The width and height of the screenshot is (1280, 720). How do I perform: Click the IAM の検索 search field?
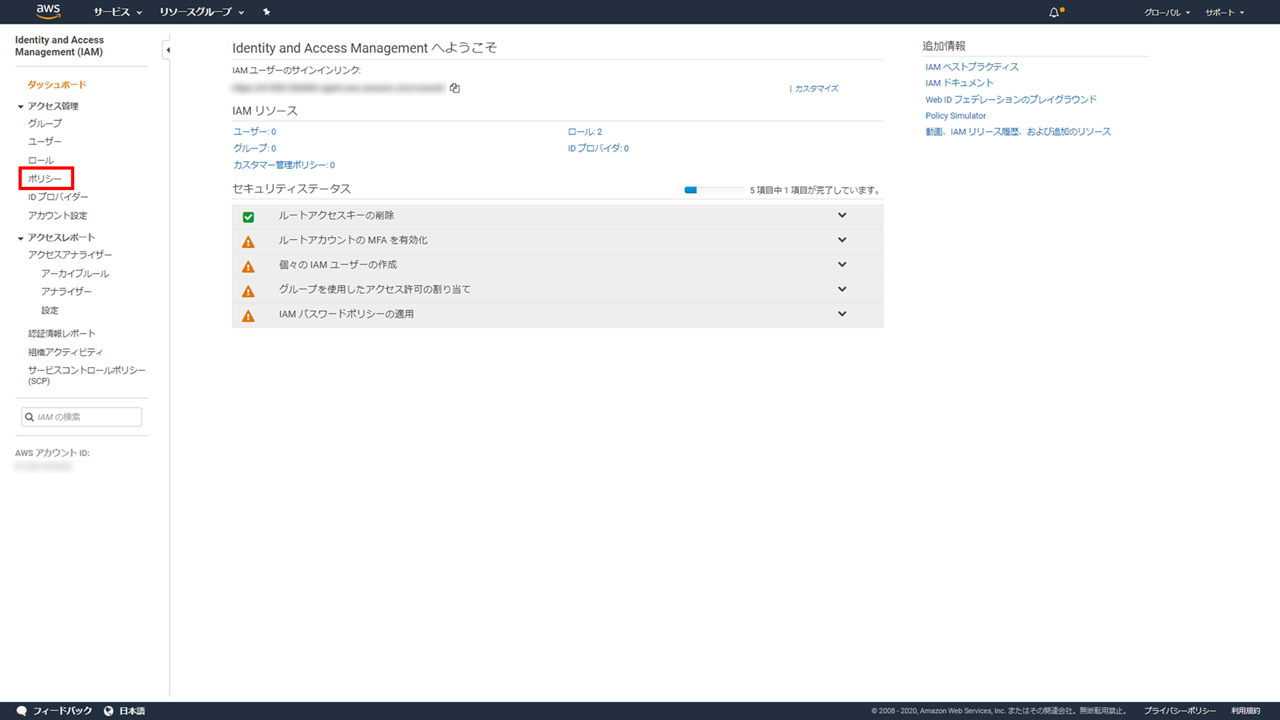(x=82, y=416)
